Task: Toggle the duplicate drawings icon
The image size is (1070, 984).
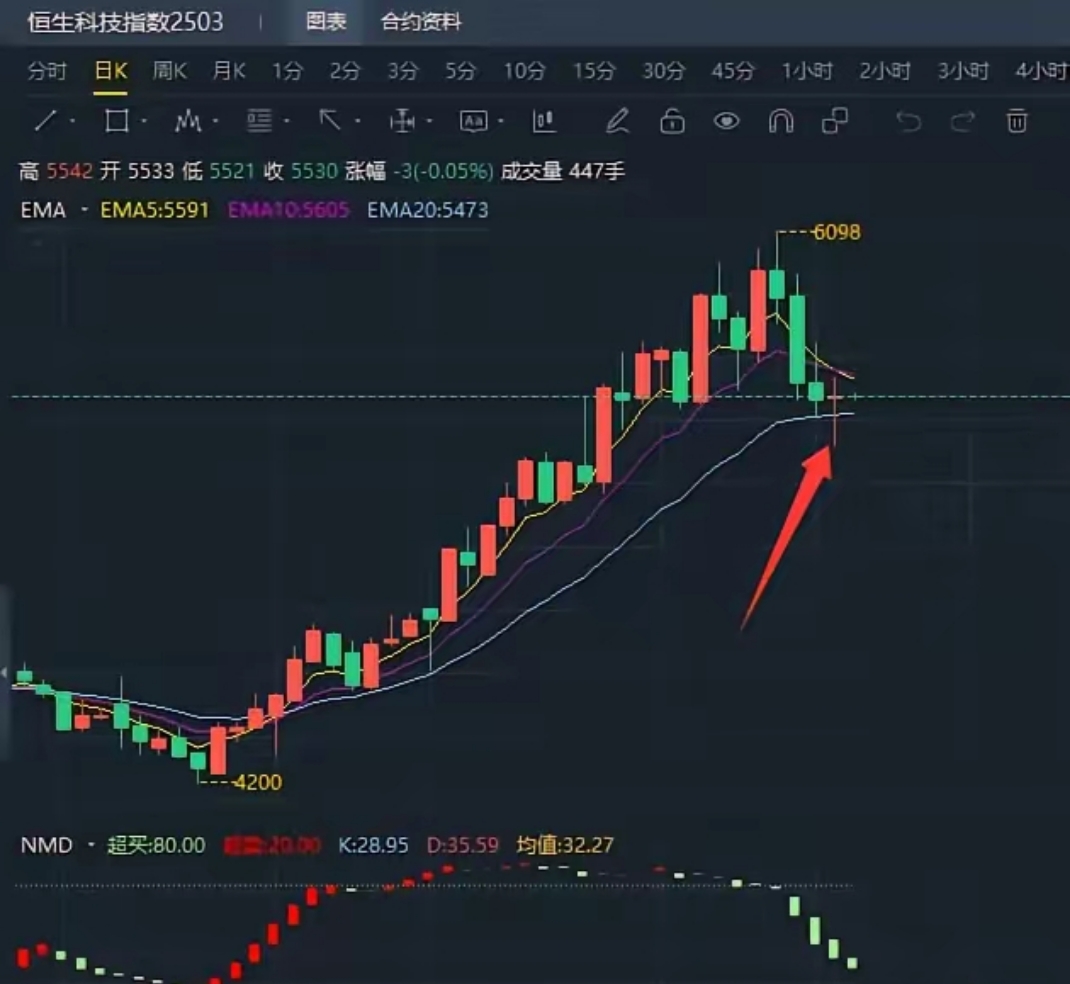Action: [836, 121]
